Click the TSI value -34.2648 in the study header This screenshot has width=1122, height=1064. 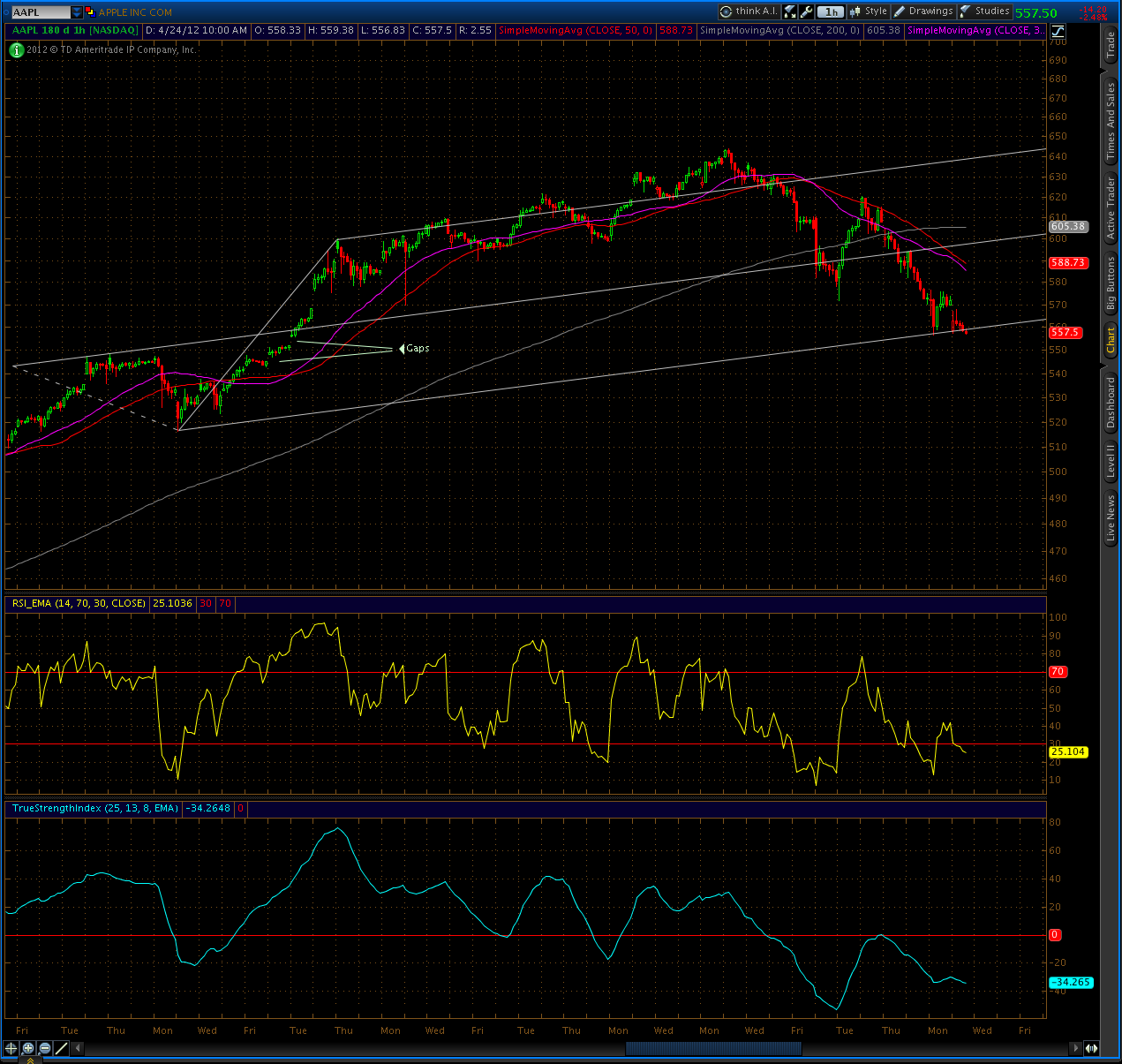(209, 808)
